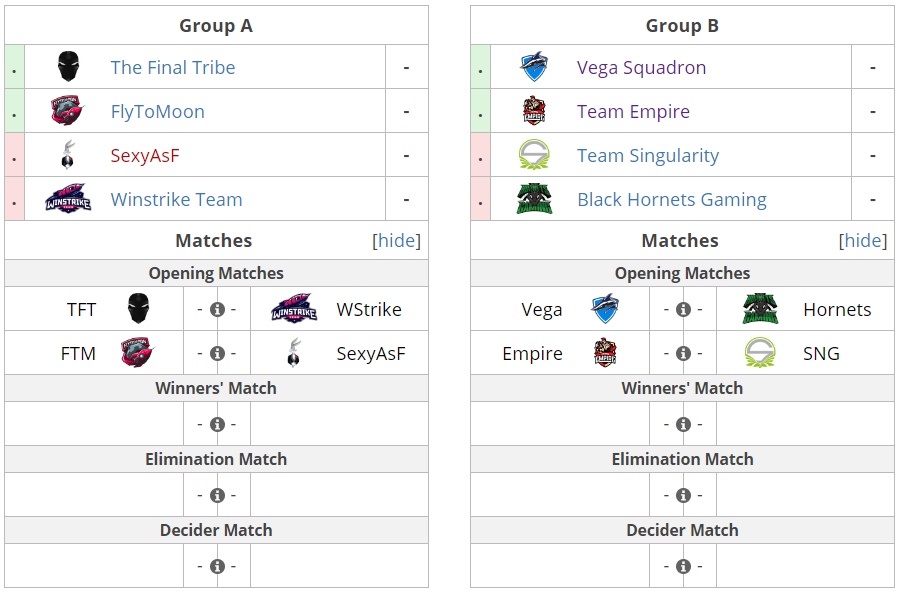Open info for Group A Elimination Match
The image size is (899, 593).
point(217,495)
